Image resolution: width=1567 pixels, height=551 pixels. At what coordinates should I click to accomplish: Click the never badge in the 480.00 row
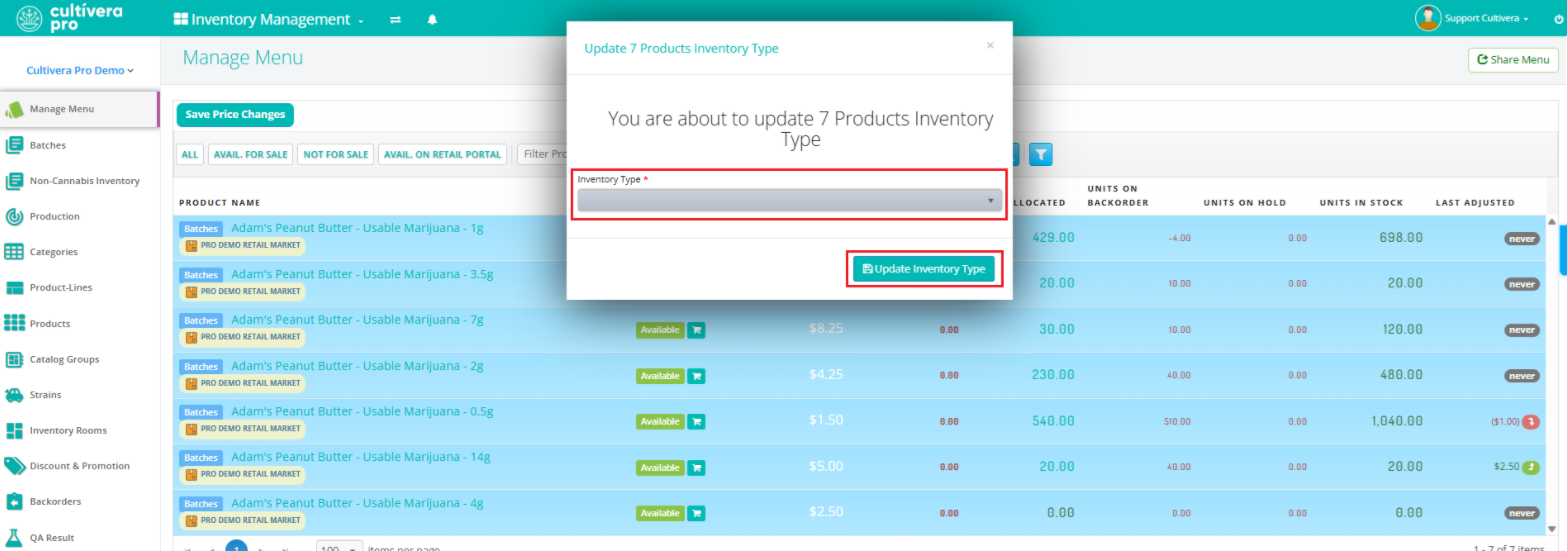(1522, 376)
